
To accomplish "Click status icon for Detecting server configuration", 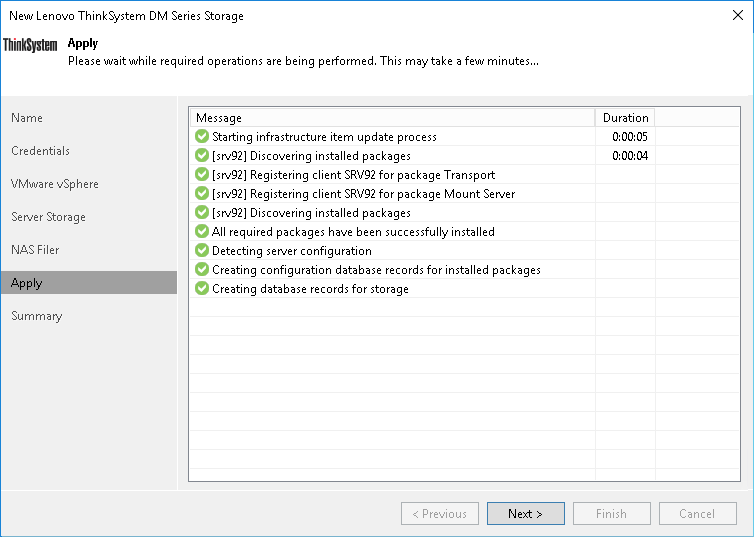I will pyautogui.click(x=202, y=251).
